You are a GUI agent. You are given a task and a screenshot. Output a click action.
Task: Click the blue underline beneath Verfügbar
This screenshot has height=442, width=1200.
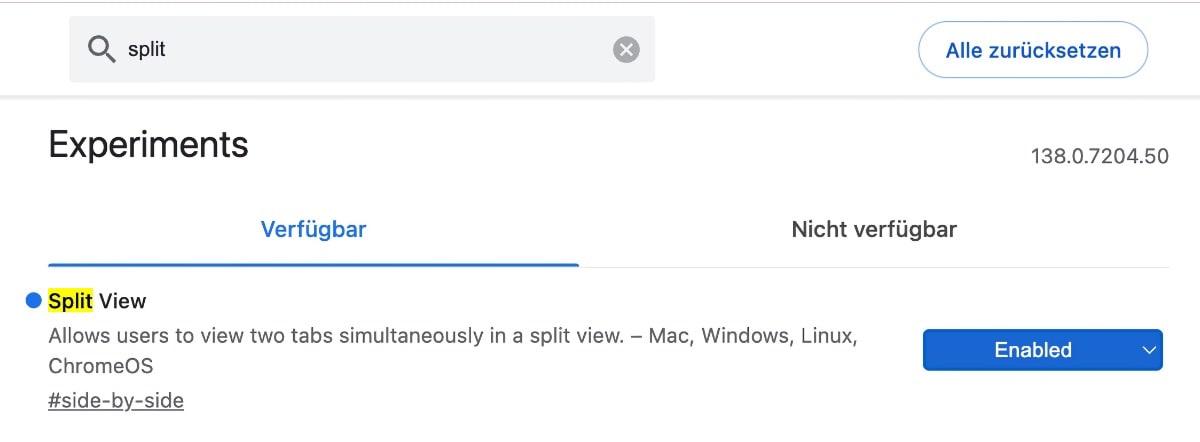(313, 265)
